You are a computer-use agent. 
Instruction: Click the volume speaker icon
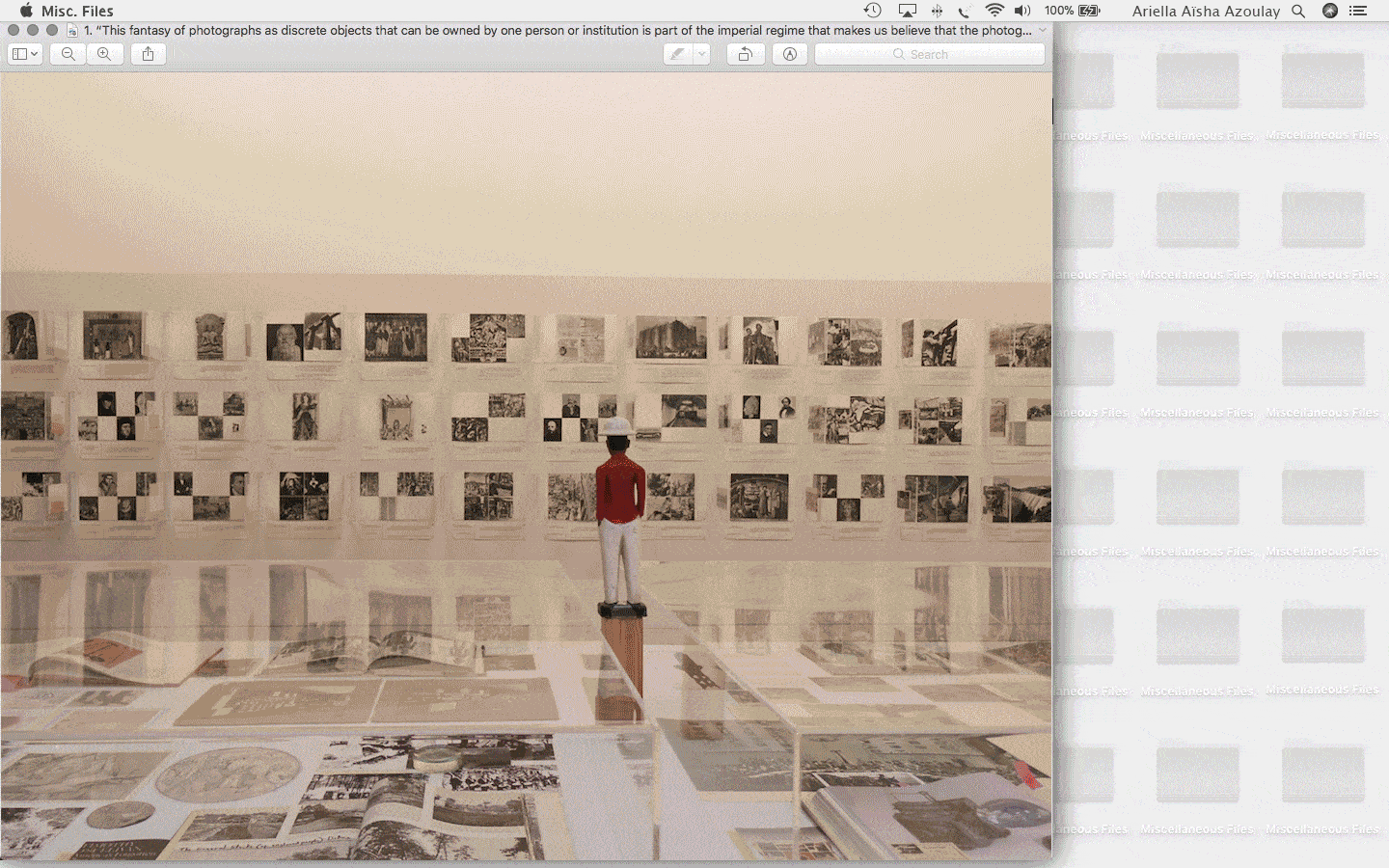click(x=1022, y=11)
